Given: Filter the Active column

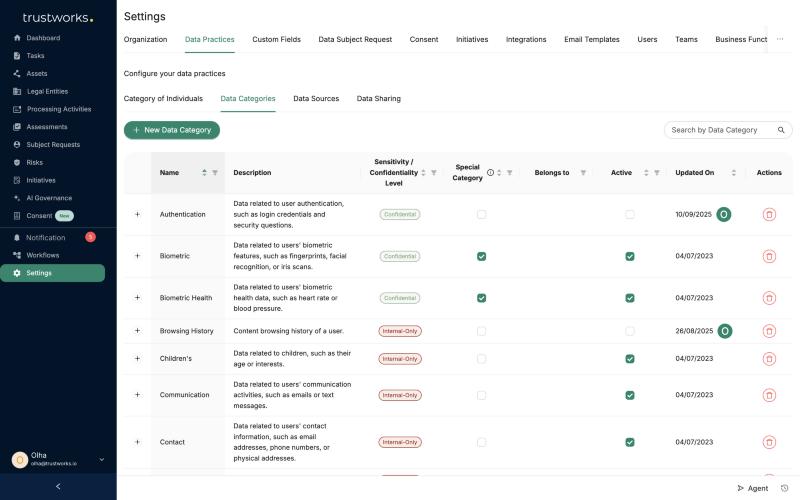Looking at the screenshot, I should coord(657,172).
